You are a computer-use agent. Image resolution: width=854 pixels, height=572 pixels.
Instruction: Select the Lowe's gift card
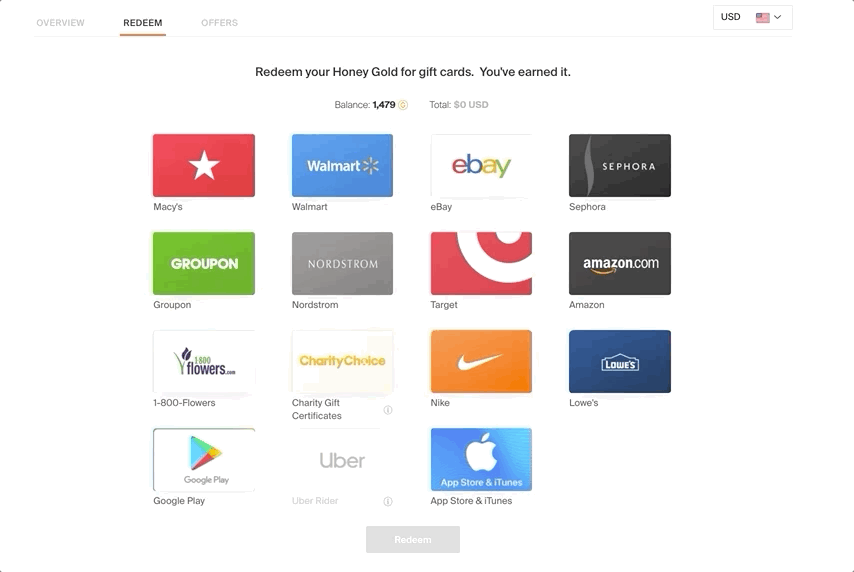(x=620, y=362)
